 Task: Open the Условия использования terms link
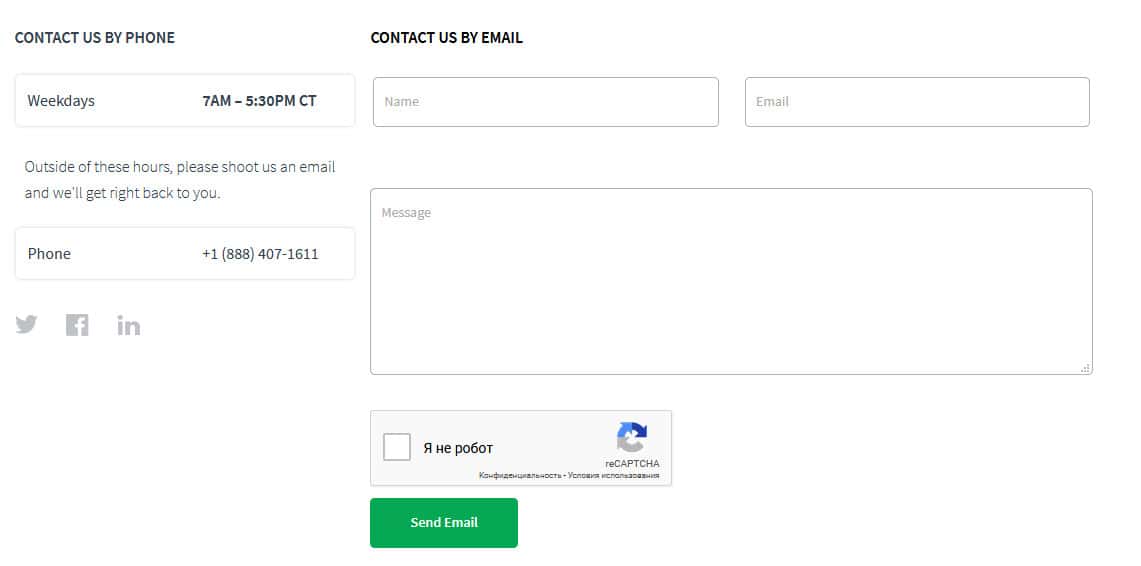pyautogui.click(x=613, y=476)
